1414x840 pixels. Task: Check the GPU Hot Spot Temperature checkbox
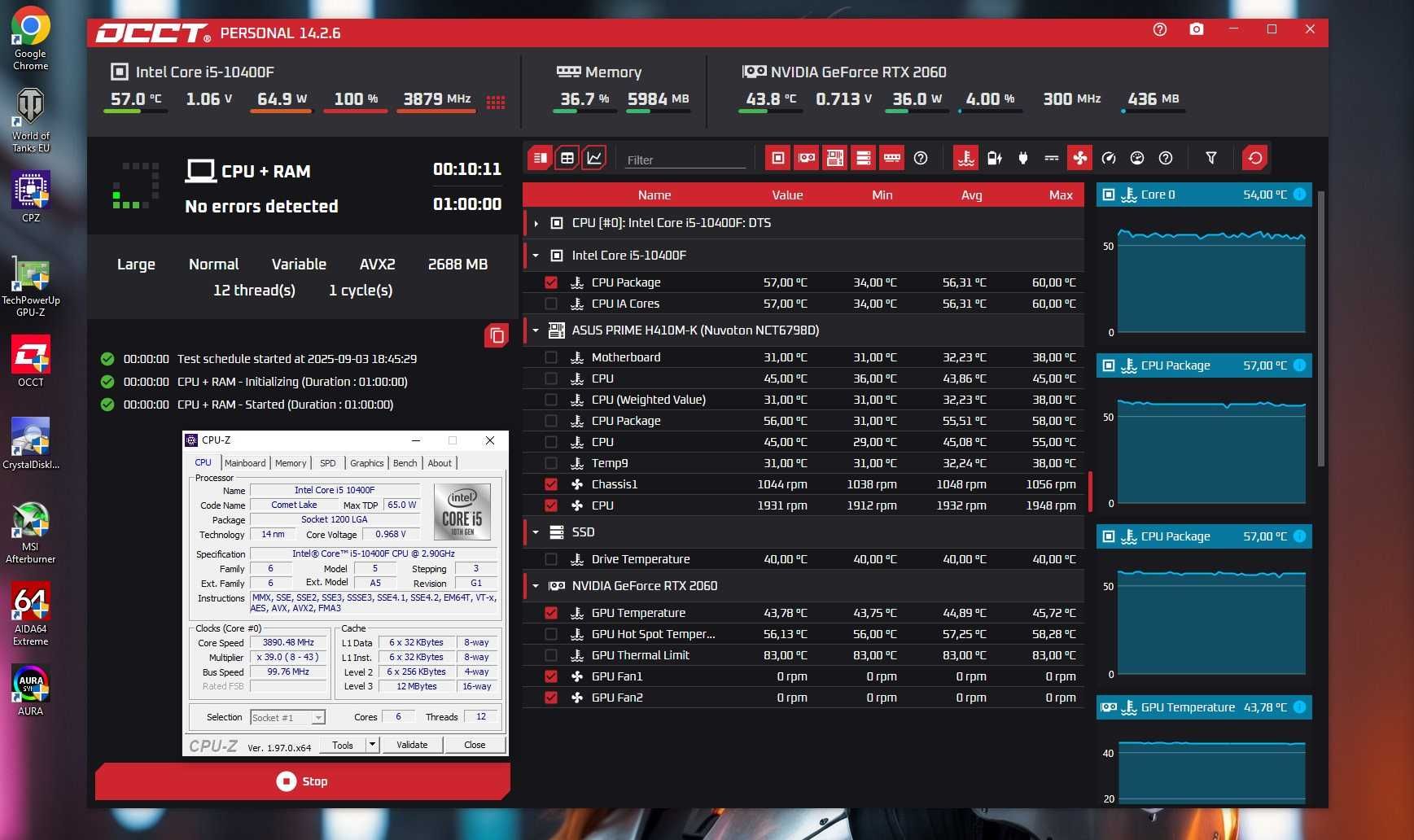click(x=551, y=634)
